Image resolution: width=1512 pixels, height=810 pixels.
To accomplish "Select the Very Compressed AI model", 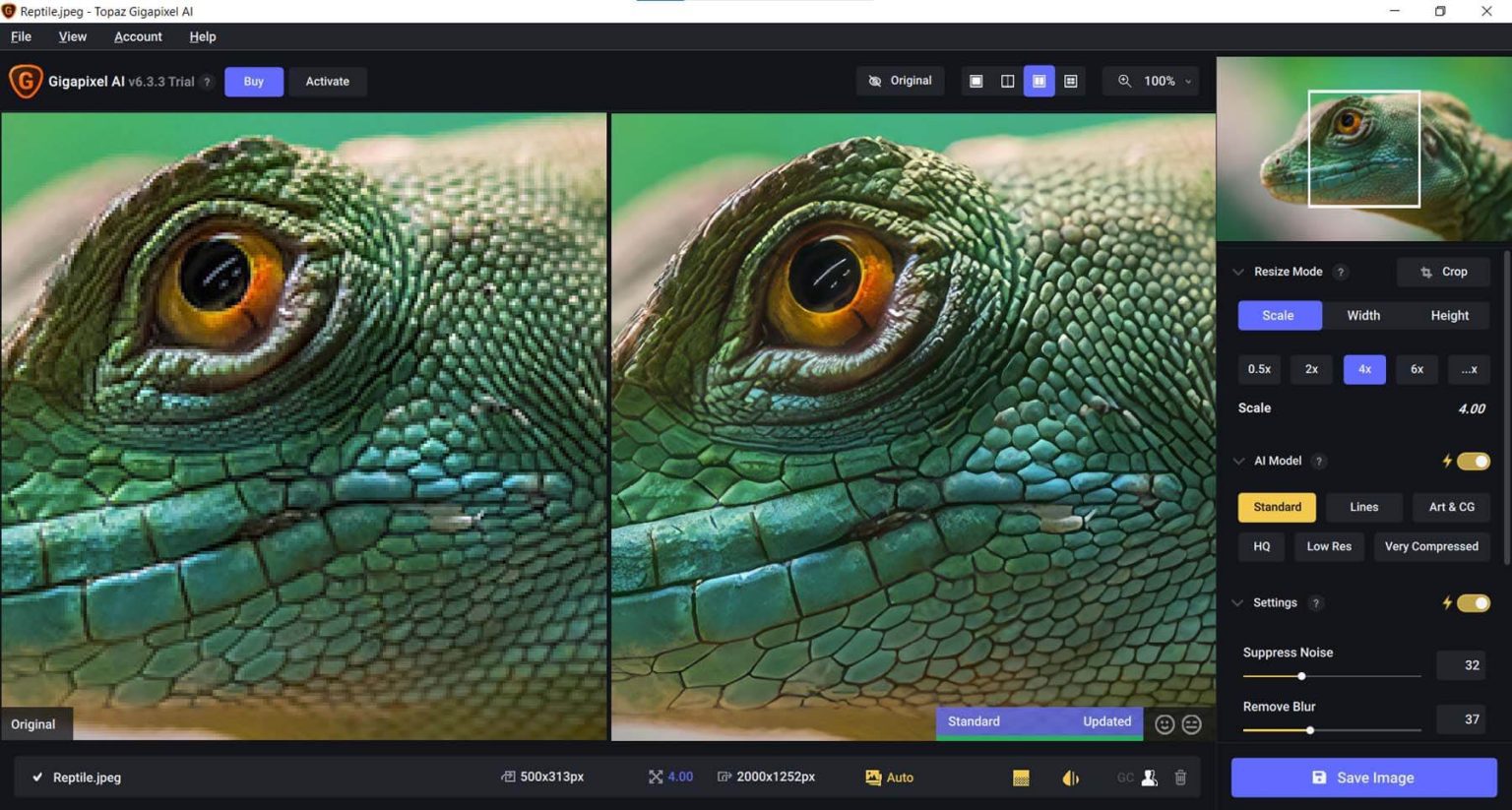I will coord(1431,546).
